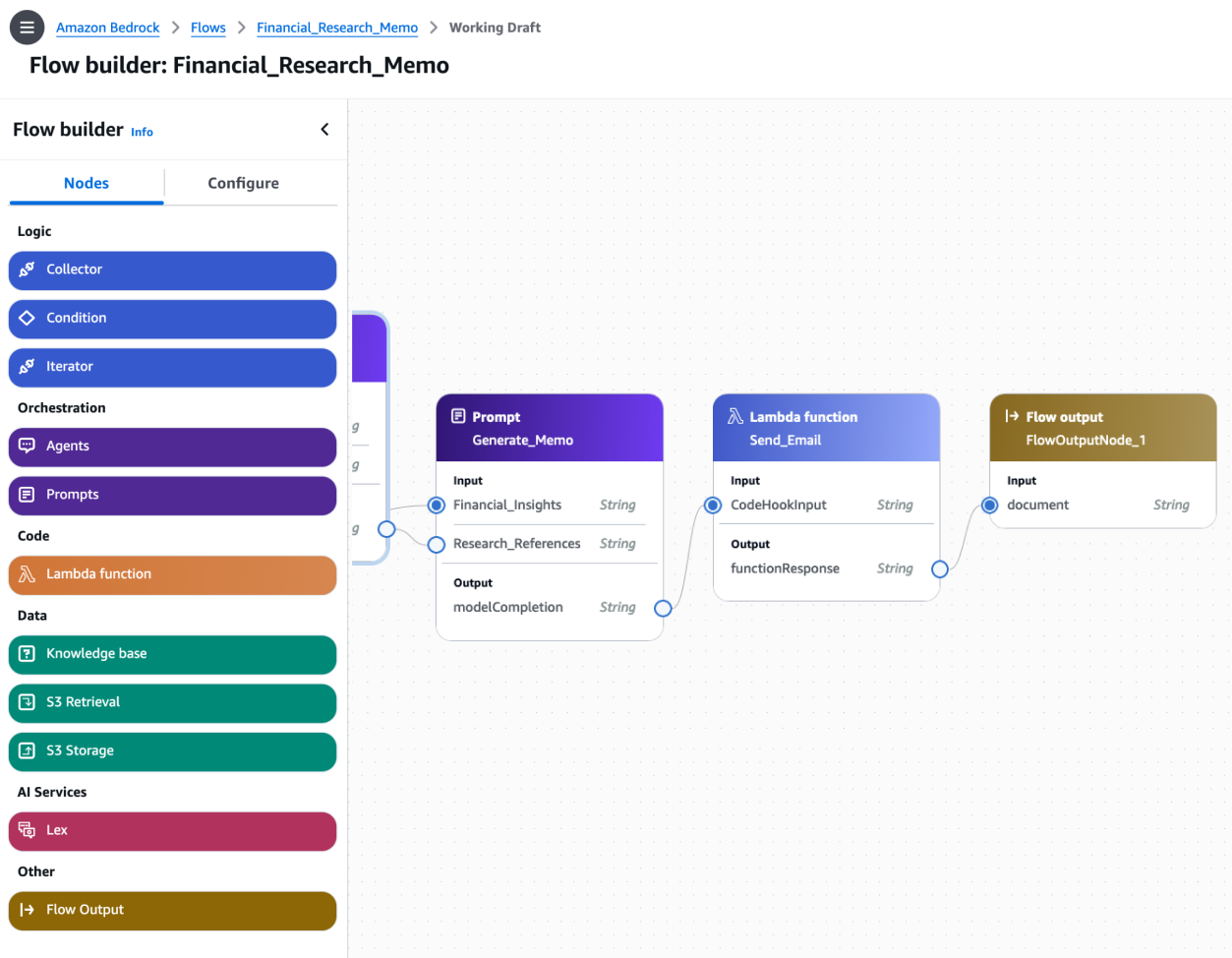Select the Iterator node button
The width and height of the screenshot is (1232, 958).
(172, 367)
